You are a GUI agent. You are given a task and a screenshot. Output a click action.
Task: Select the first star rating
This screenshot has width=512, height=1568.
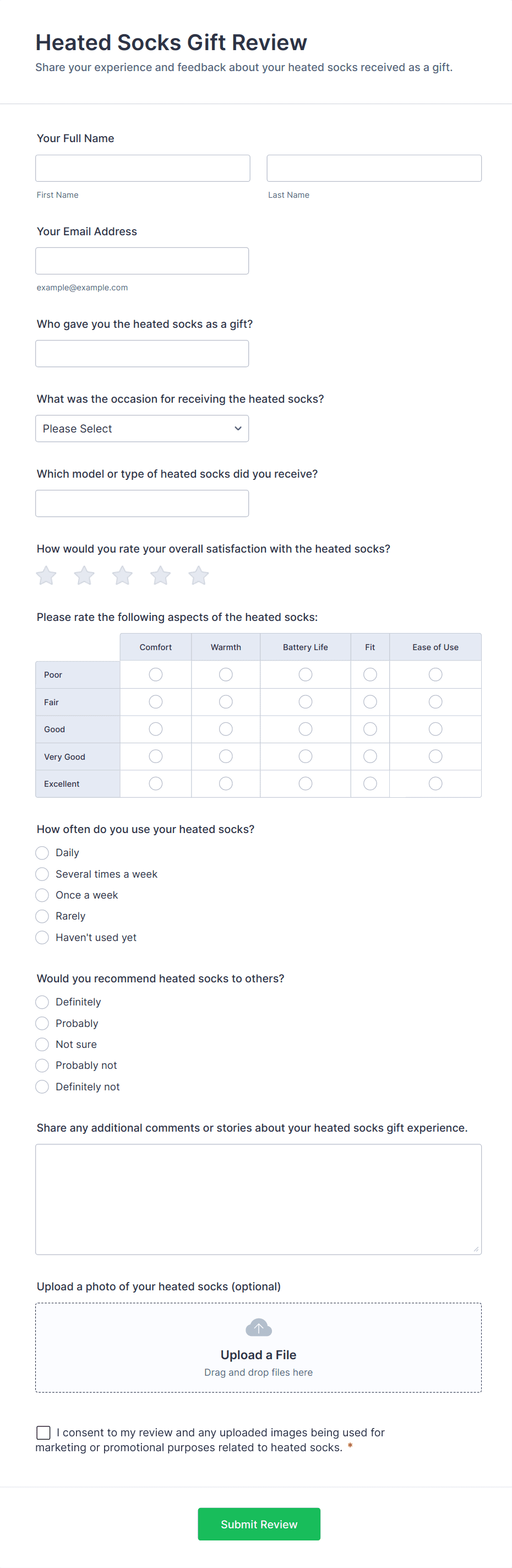tap(46, 575)
